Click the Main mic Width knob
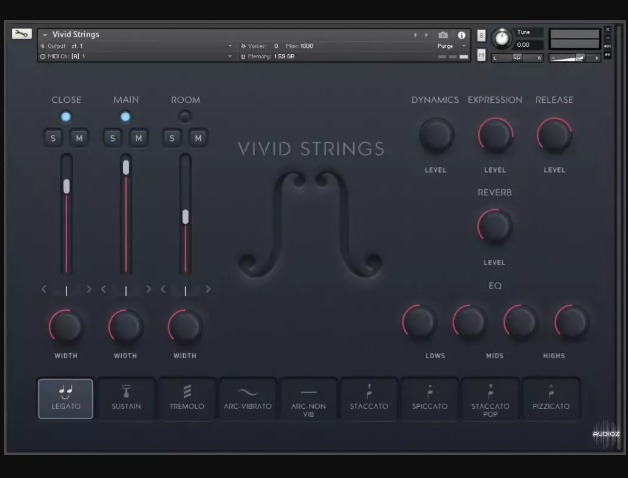628x478 pixels. point(125,326)
